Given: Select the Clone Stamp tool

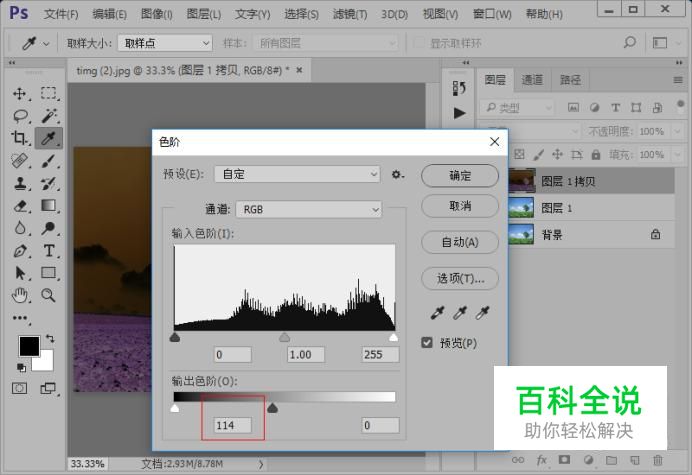Looking at the screenshot, I should 19,183.
